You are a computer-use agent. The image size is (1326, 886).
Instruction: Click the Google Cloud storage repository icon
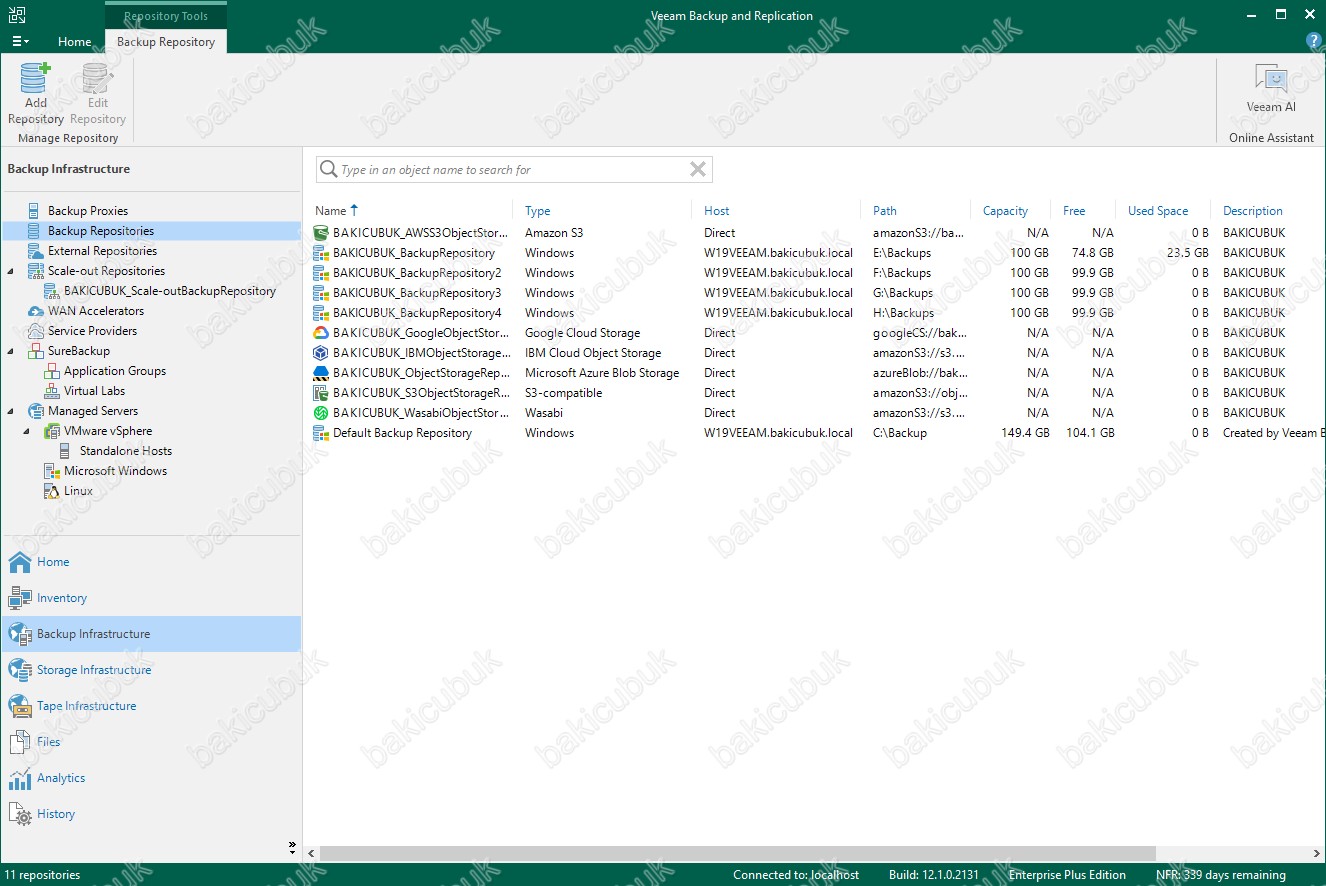(x=321, y=333)
